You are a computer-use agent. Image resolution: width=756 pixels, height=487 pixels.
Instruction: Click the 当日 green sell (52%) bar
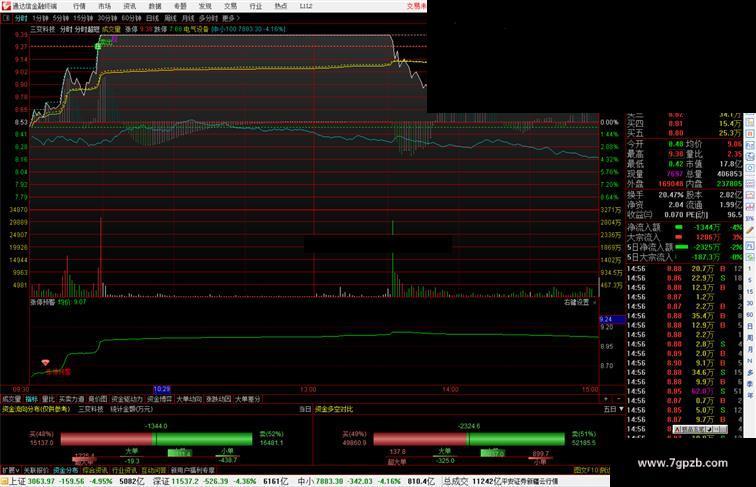click(202, 439)
